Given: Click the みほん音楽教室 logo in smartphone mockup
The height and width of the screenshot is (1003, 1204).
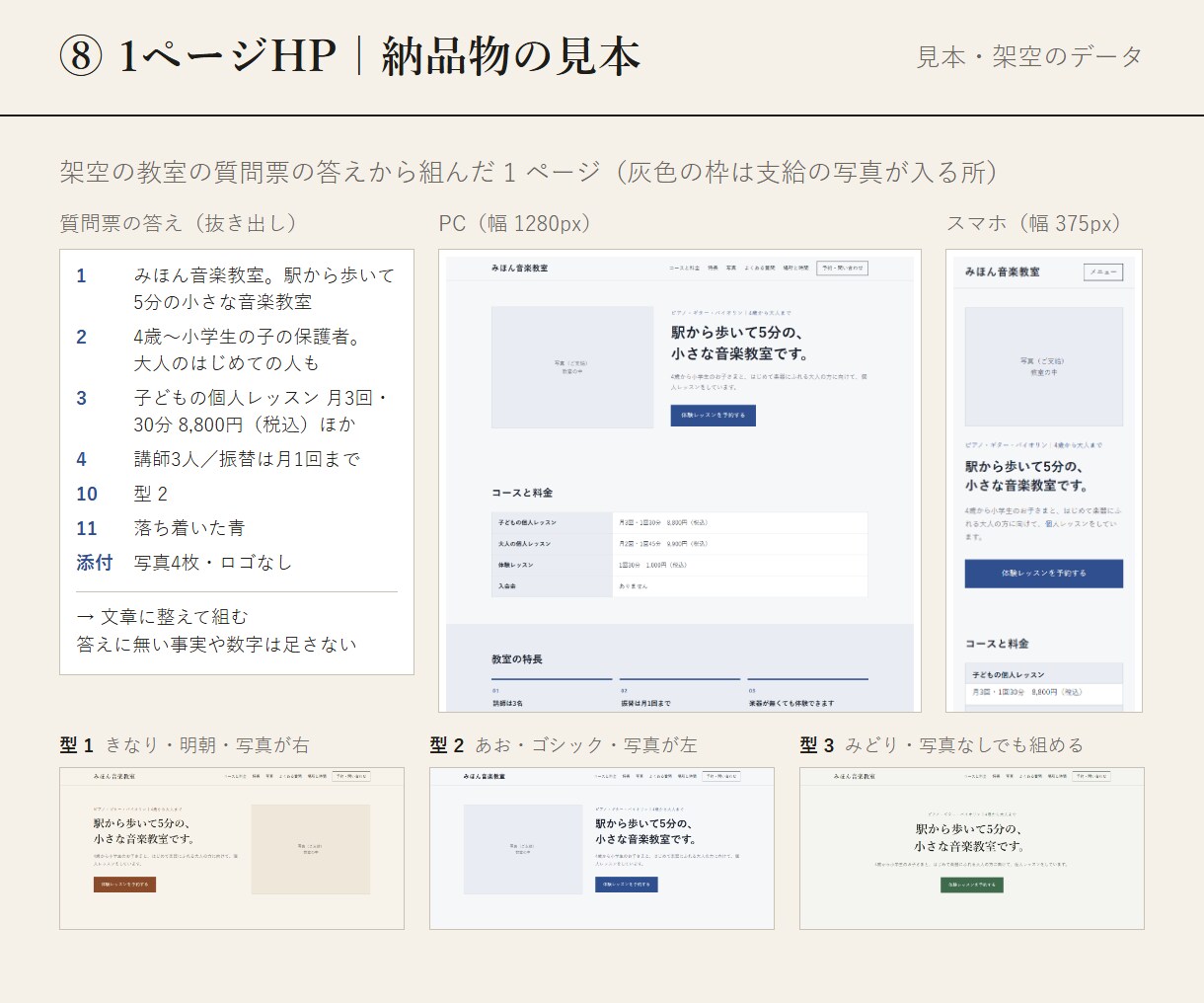Looking at the screenshot, I should click(1002, 272).
